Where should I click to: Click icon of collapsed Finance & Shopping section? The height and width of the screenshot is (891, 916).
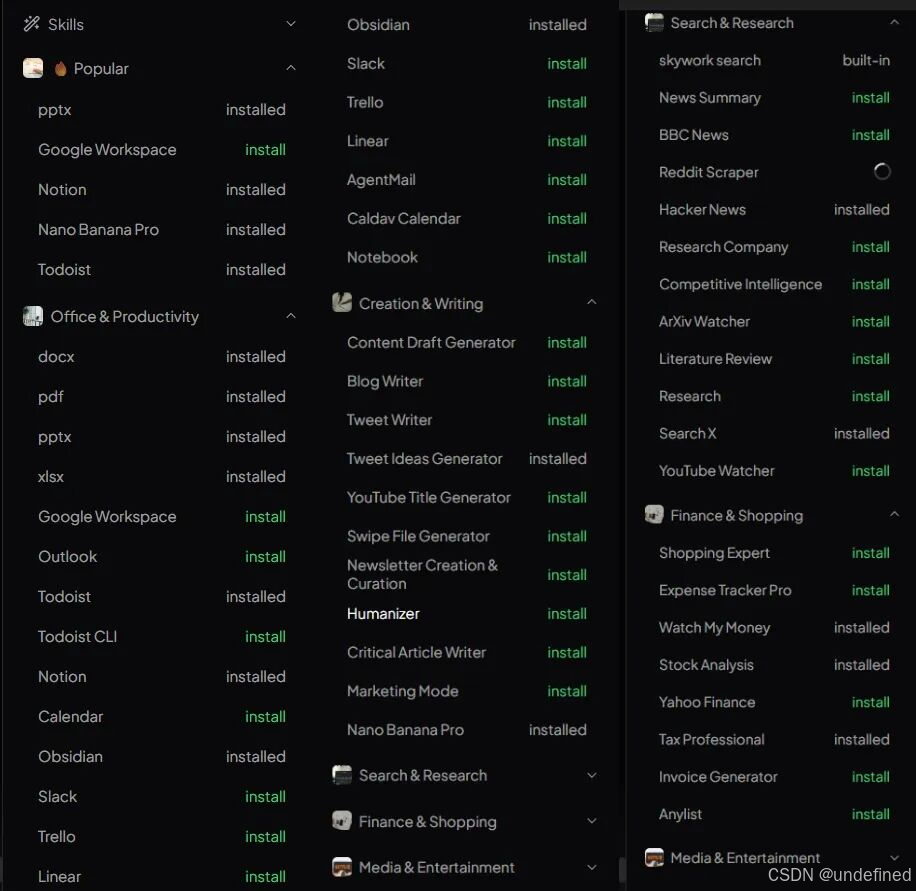(x=342, y=820)
